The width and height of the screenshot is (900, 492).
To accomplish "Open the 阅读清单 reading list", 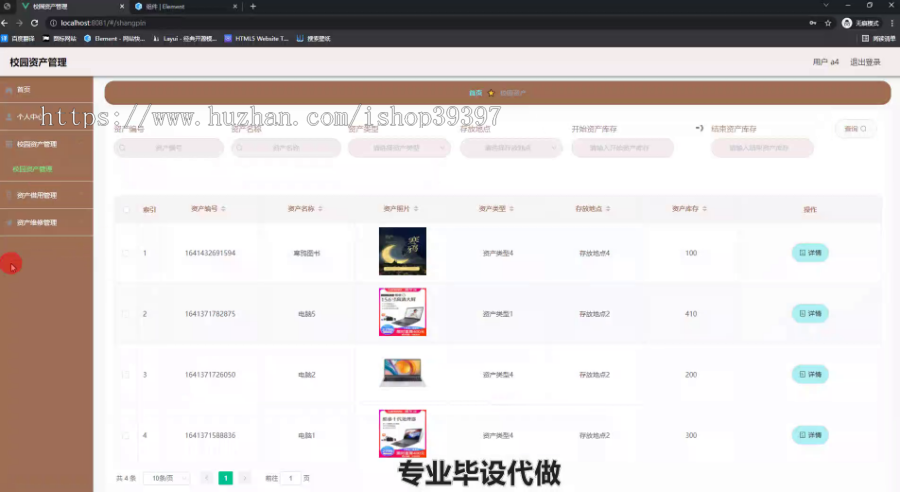I will (879, 38).
